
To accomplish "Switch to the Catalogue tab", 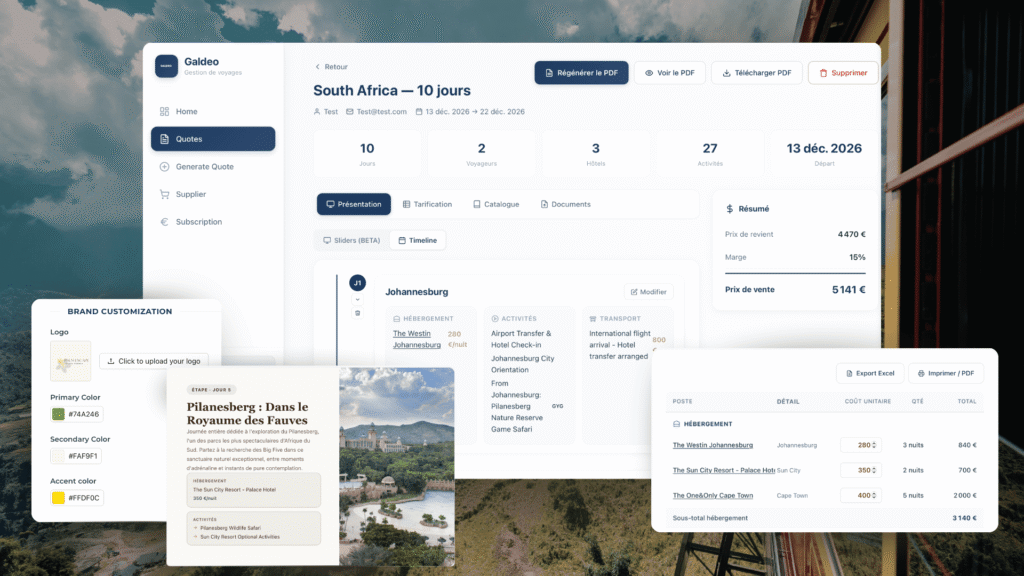I will point(495,204).
